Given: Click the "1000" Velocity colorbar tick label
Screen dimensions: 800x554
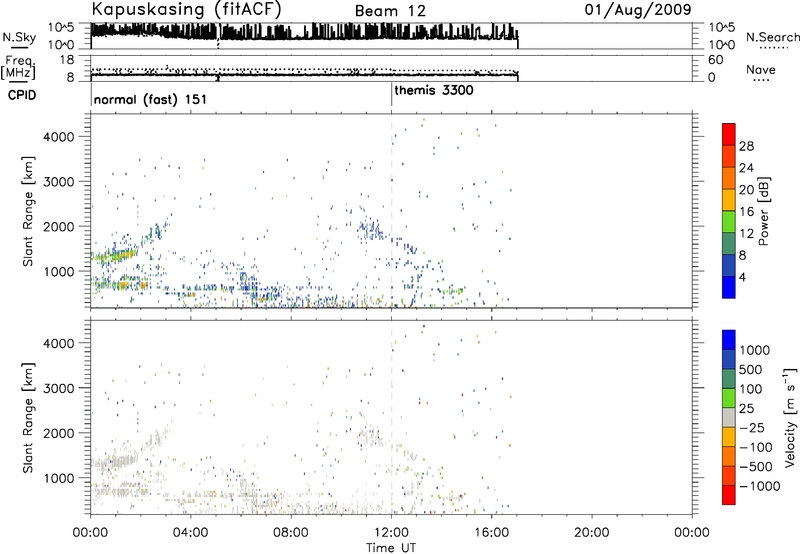Looking at the screenshot, I should pyautogui.click(x=755, y=350).
